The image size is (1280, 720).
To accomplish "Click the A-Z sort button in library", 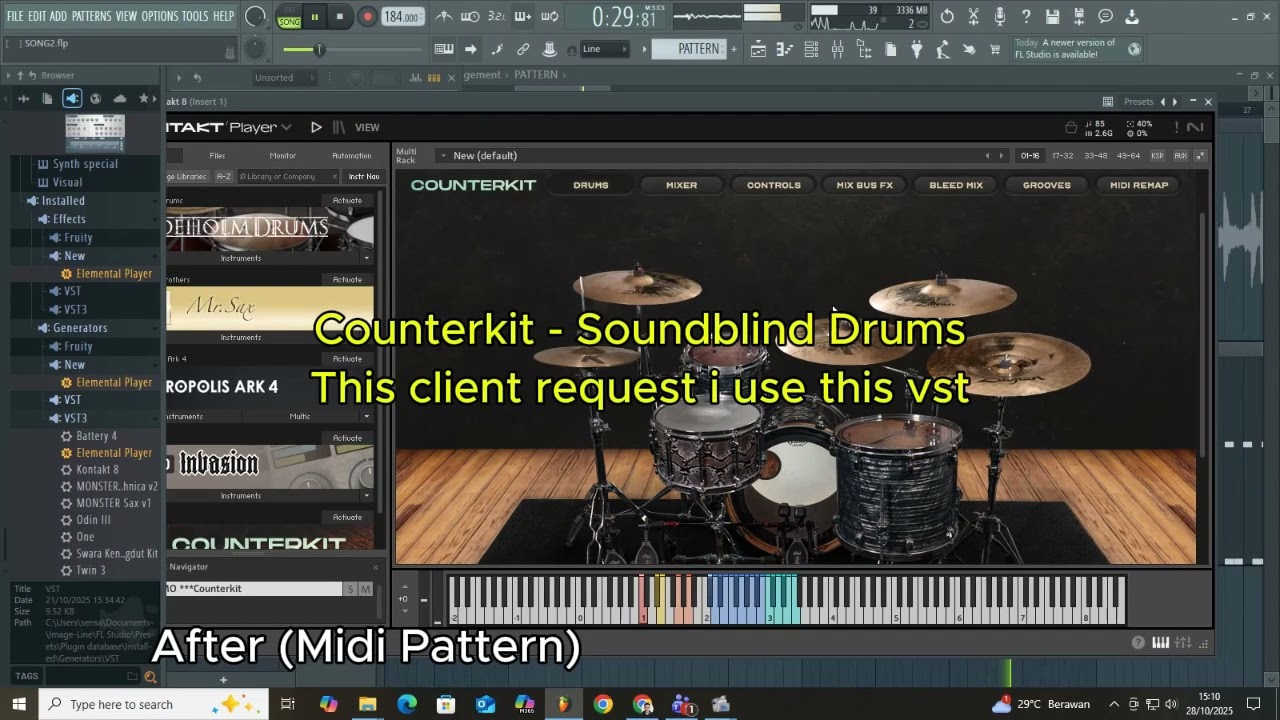I will tap(223, 176).
